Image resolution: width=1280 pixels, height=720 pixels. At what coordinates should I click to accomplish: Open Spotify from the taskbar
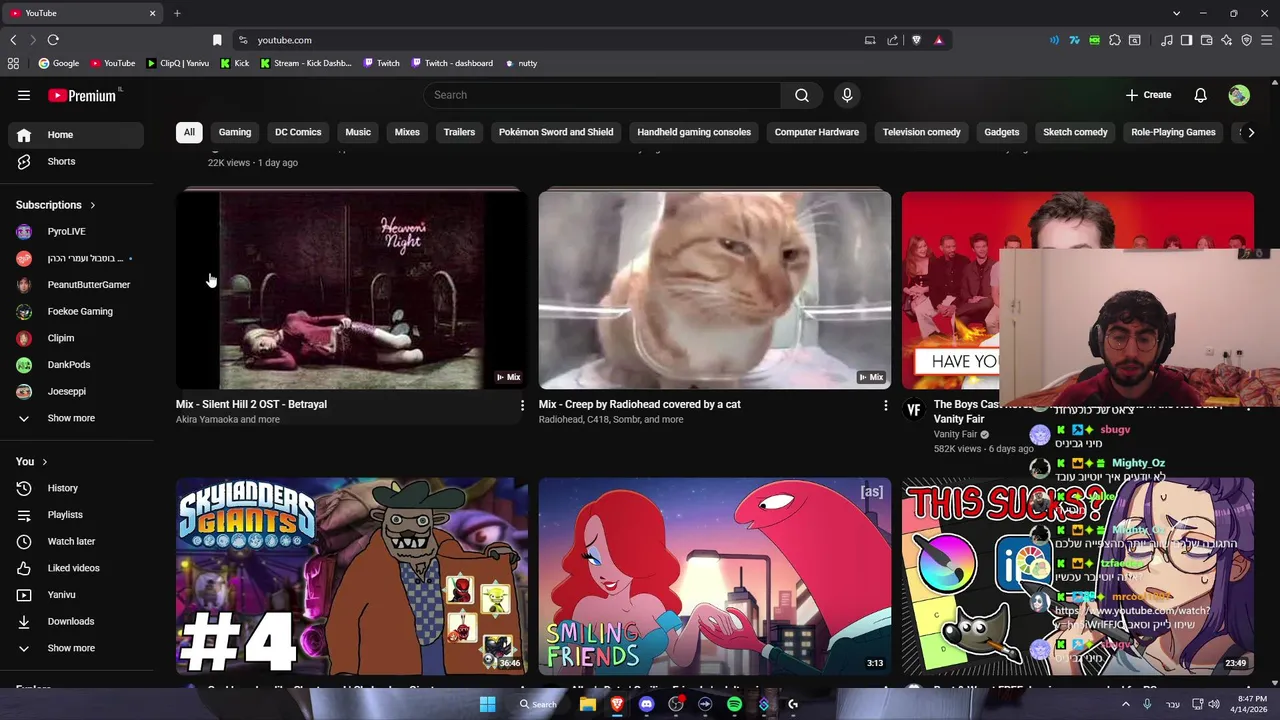[x=735, y=704]
